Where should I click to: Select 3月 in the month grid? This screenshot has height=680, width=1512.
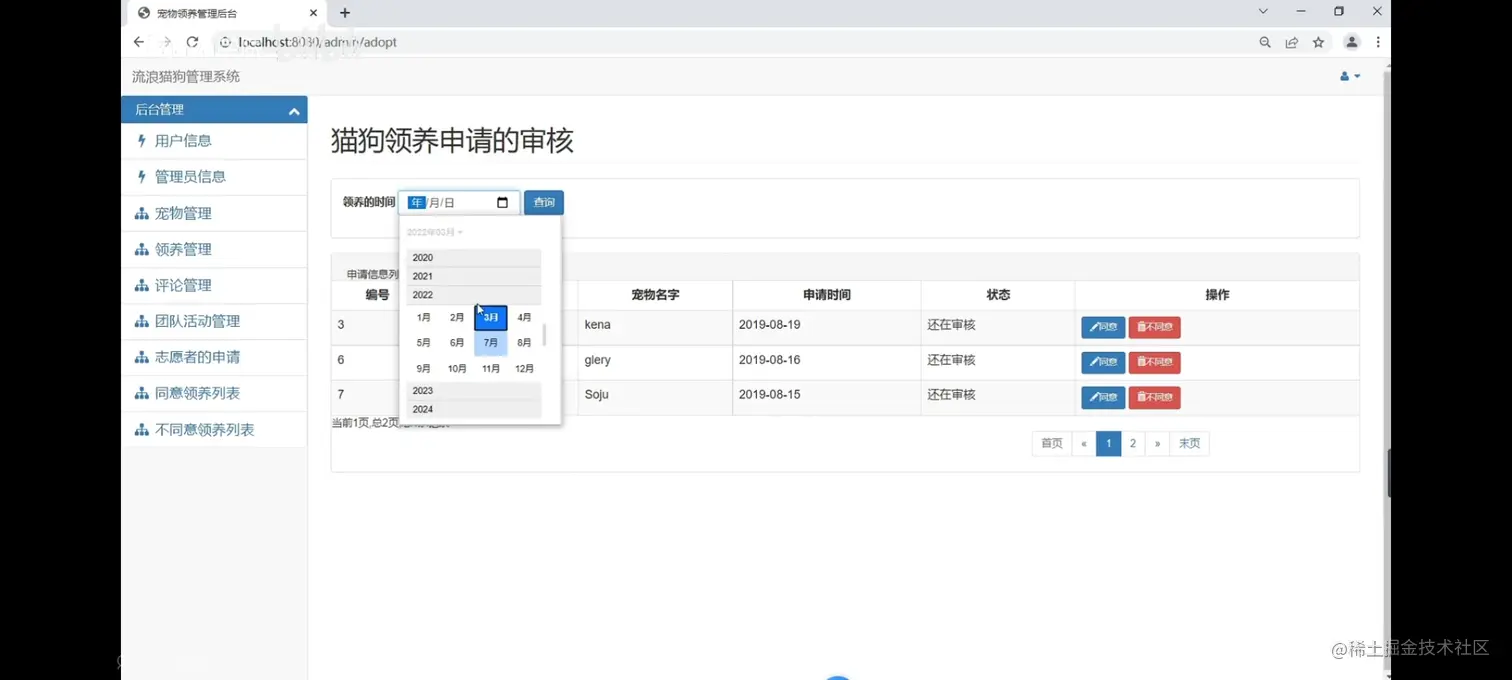[491, 317]
